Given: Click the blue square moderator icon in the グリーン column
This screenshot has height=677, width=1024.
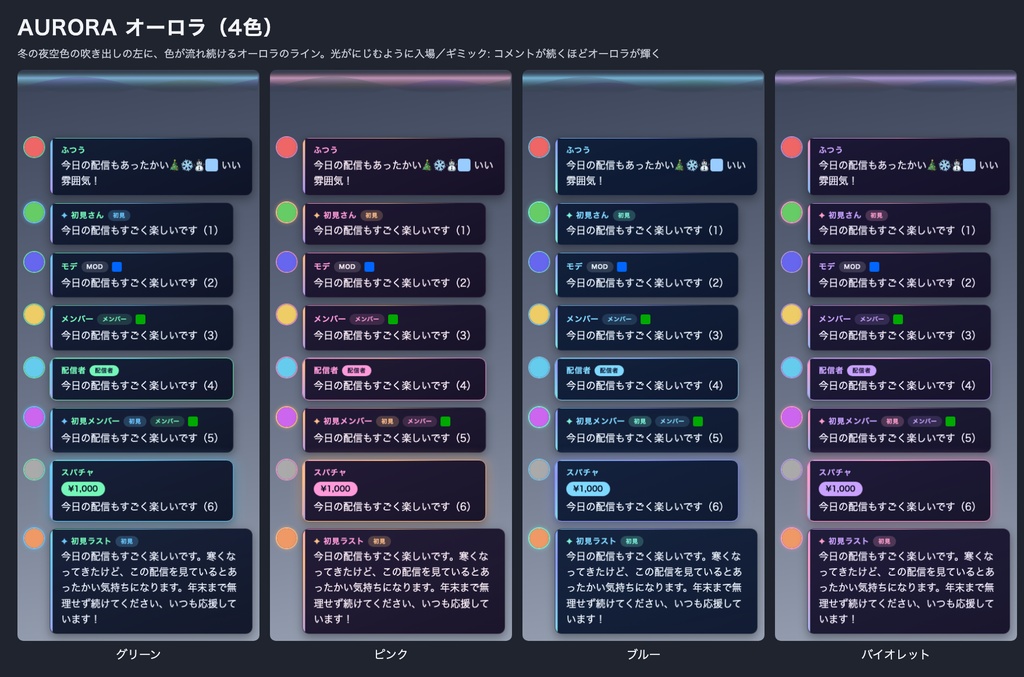Looking at the screenshot, I should 117,266.
